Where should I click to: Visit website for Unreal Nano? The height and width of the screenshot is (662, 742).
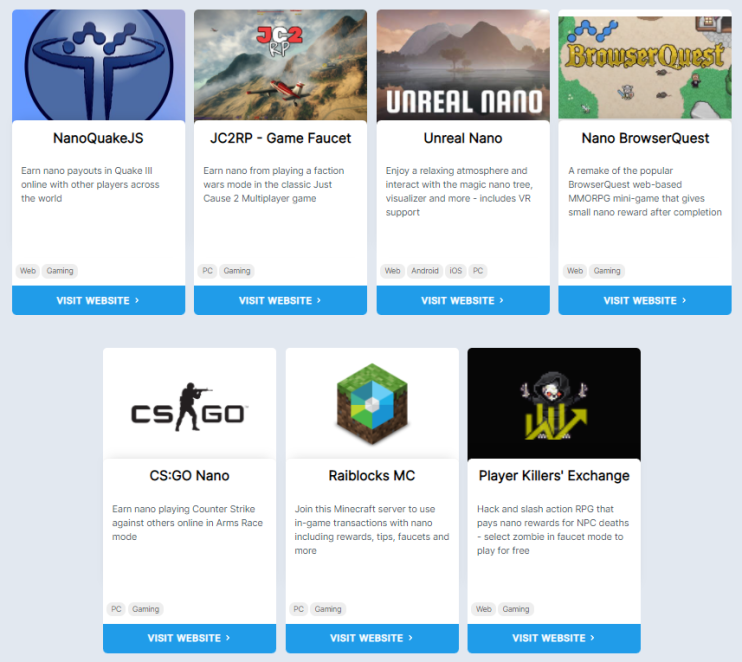pos(463,300)
